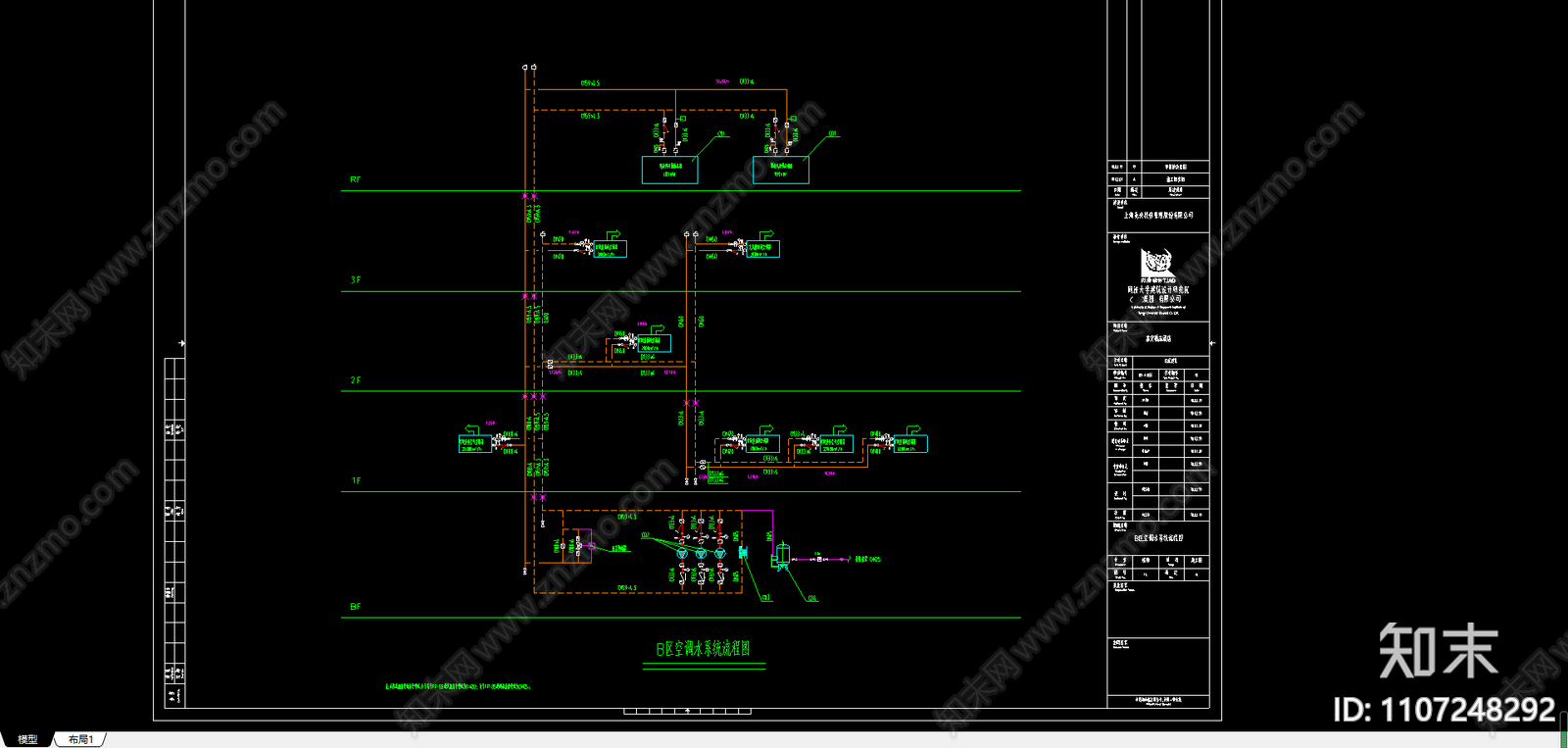Image resolution: width=1568 pixels, height=748 pixels.
Task: Click the green note text below the diagram
Action: (x=458, y=686)
